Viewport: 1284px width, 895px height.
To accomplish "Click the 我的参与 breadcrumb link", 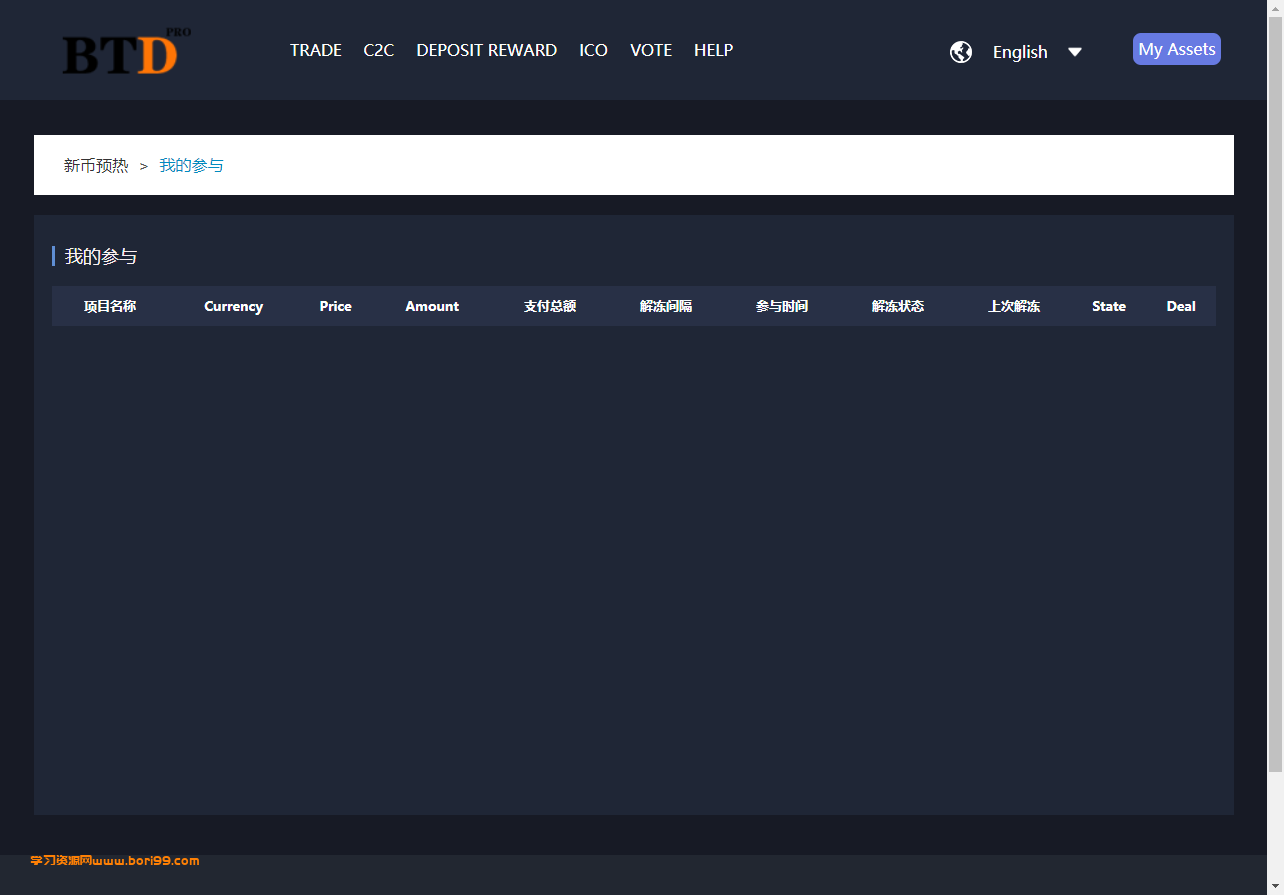I will point(192,165).
